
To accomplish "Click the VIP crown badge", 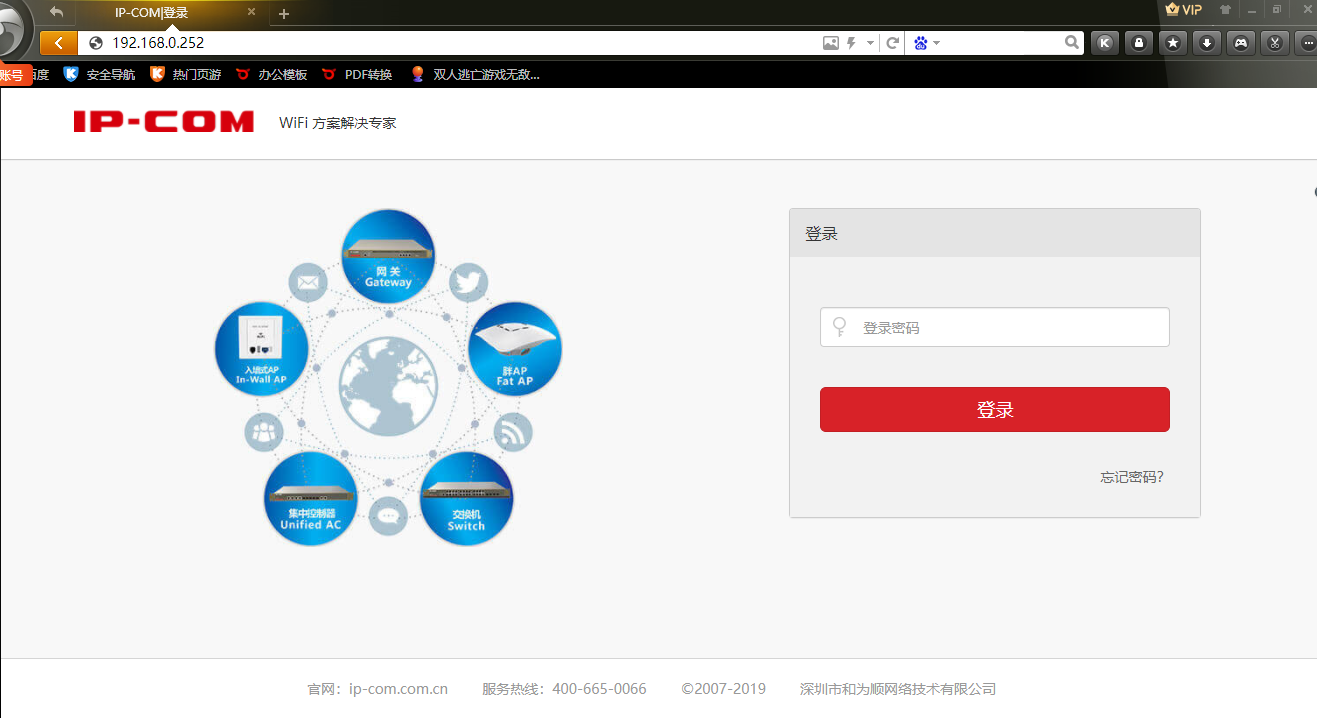I will [x=1183, y=10].
